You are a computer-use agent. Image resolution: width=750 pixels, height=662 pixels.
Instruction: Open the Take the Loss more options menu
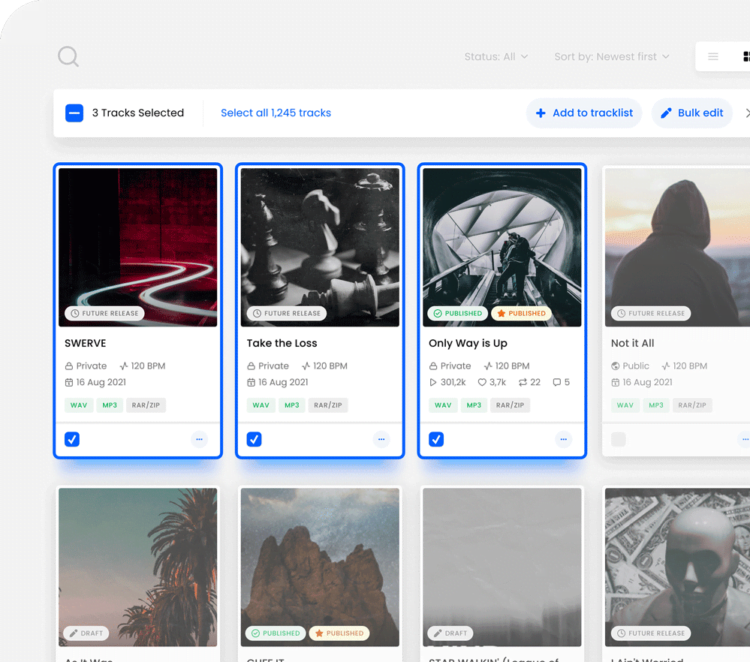click(382, 439)
